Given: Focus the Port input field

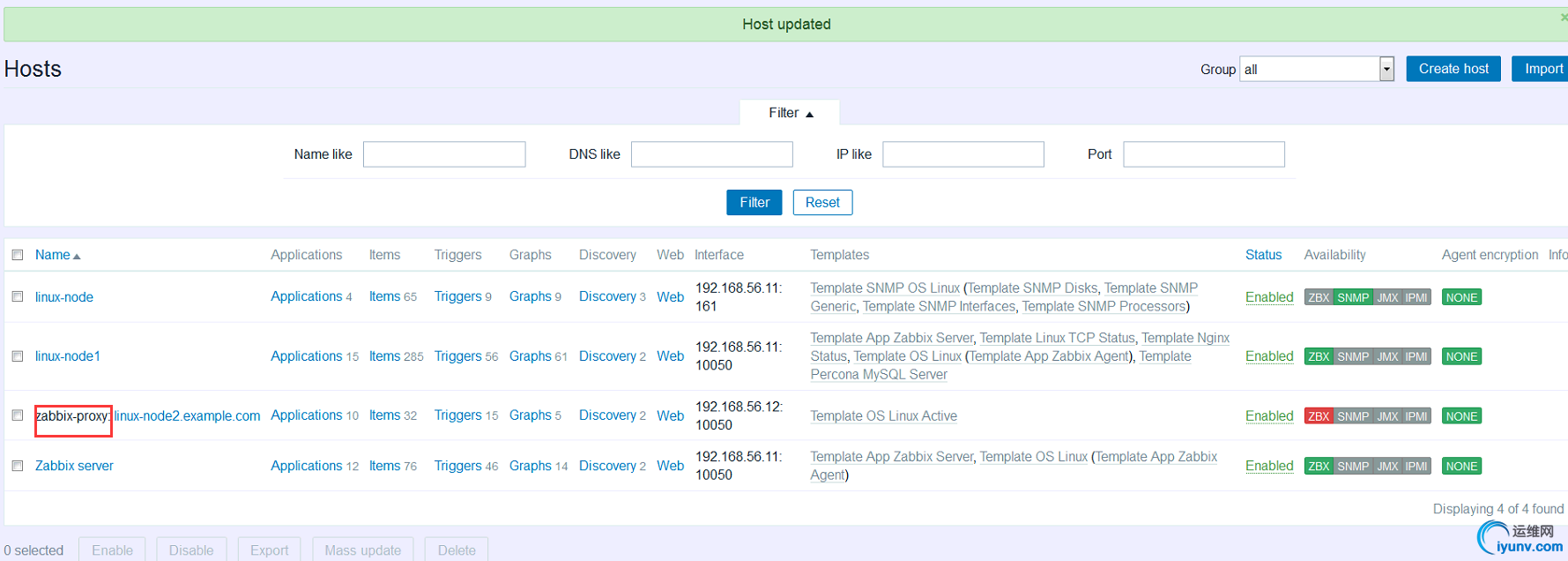Looking at the screenshot, I should (1204, 154).
